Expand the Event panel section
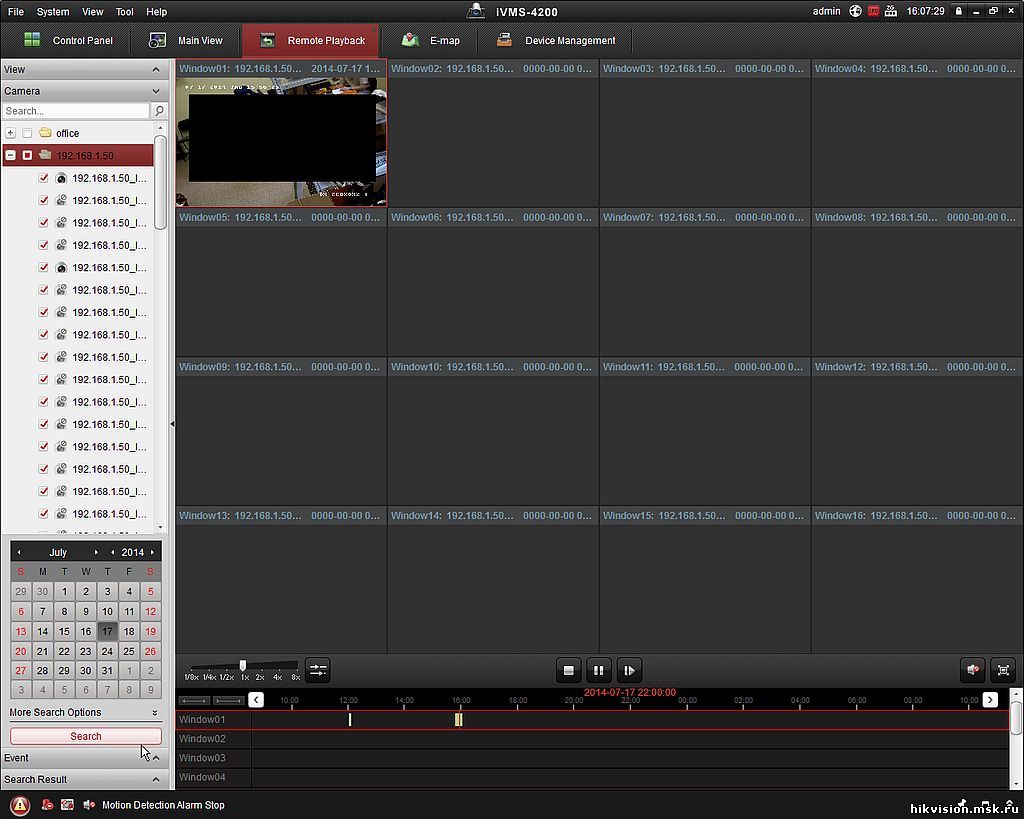 pos(156,758)
